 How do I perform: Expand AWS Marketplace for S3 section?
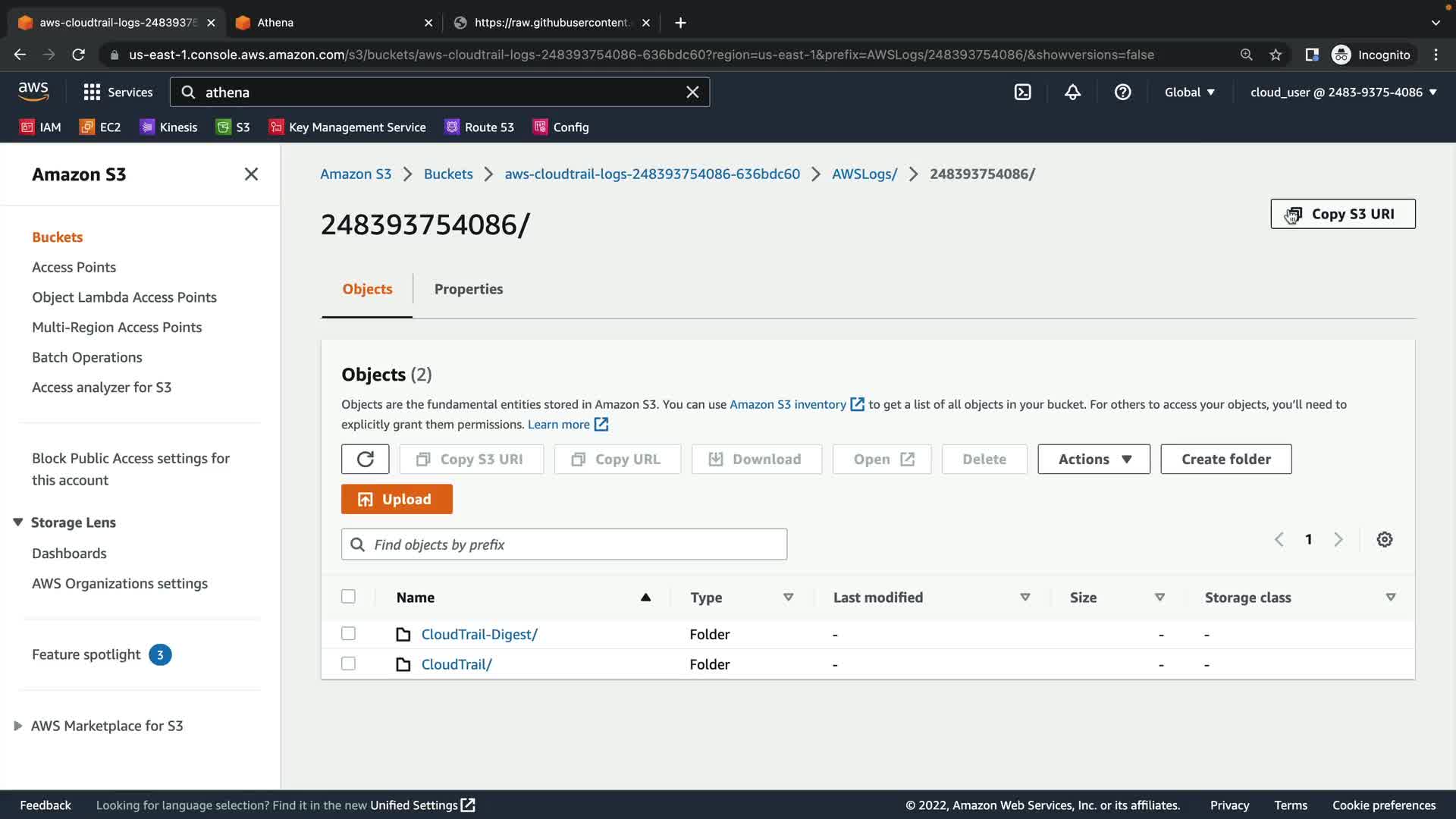click(x=18, y=726)
